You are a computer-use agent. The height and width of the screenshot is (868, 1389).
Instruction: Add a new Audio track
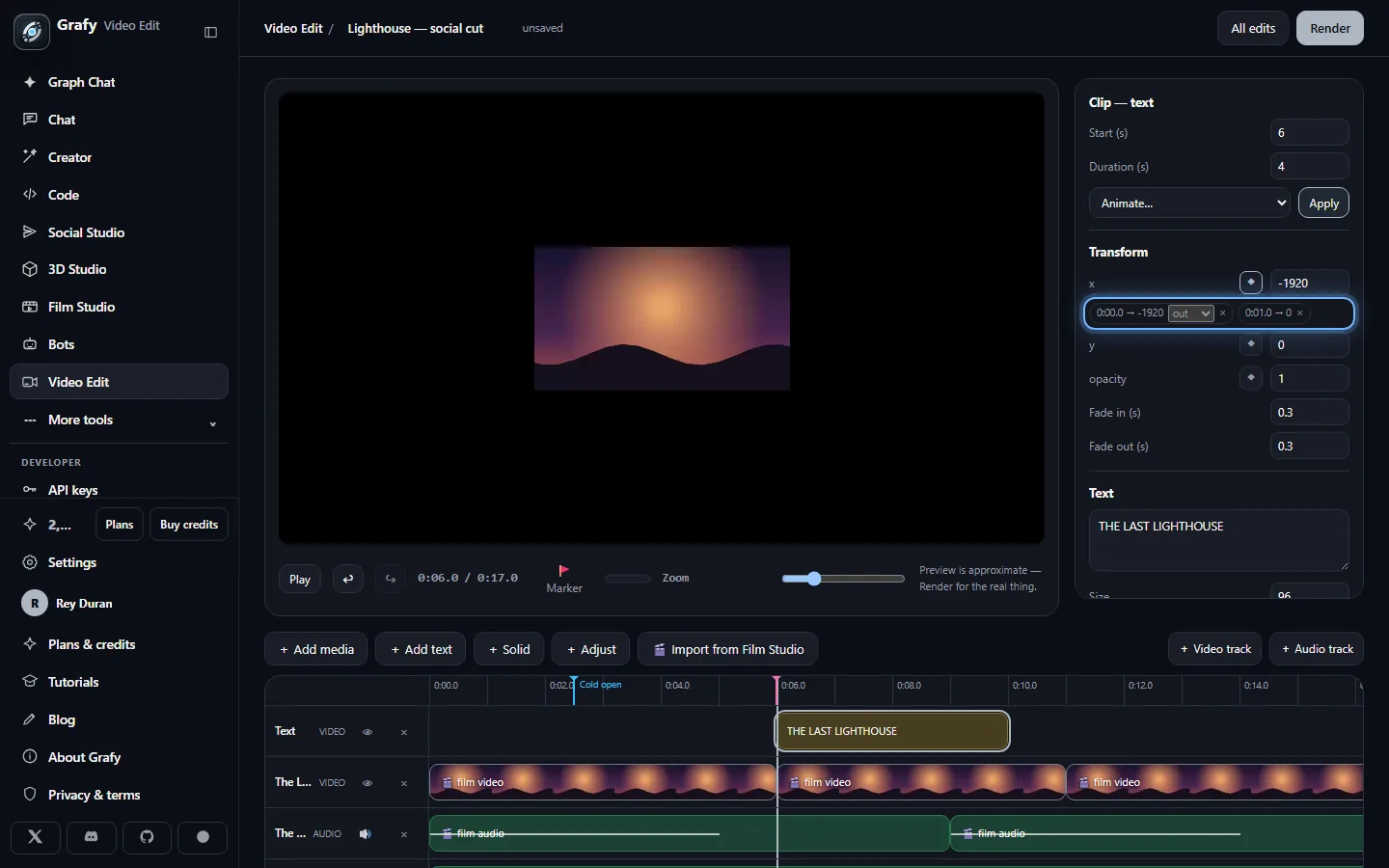point(1317,649)
